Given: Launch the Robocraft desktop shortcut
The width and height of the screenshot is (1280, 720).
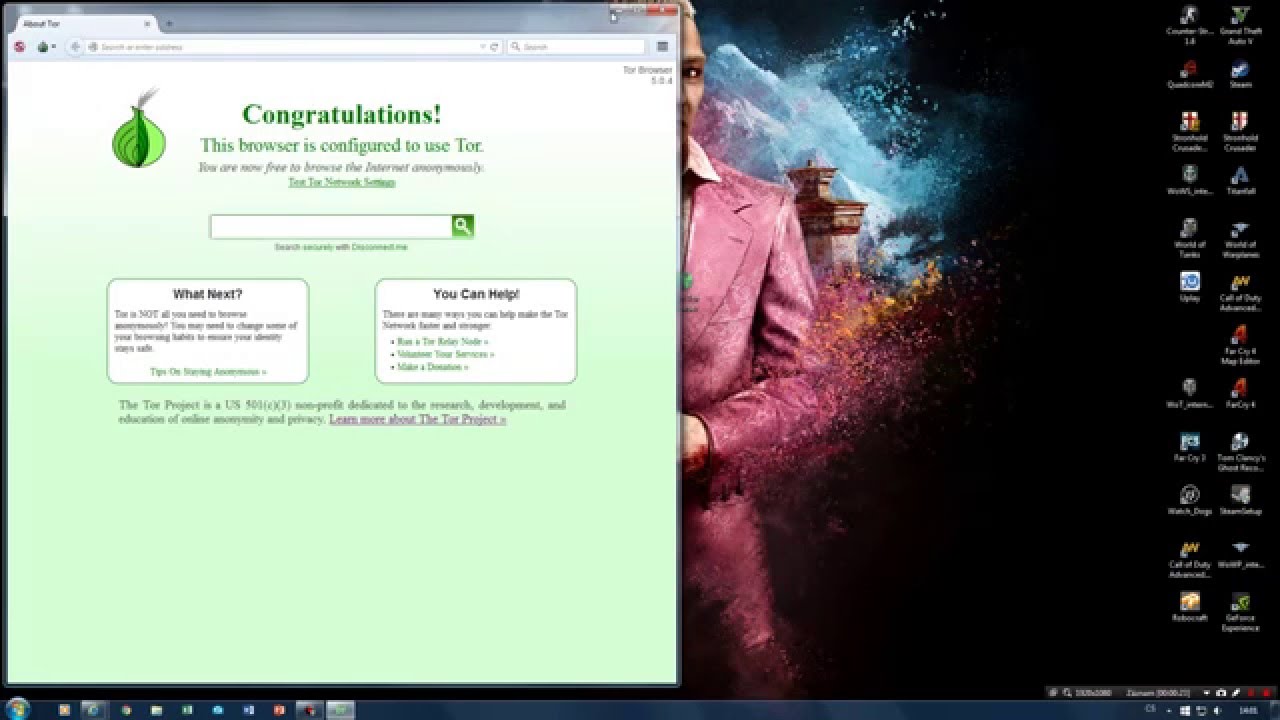Looking at the screenshot, I should point(1189,606).
